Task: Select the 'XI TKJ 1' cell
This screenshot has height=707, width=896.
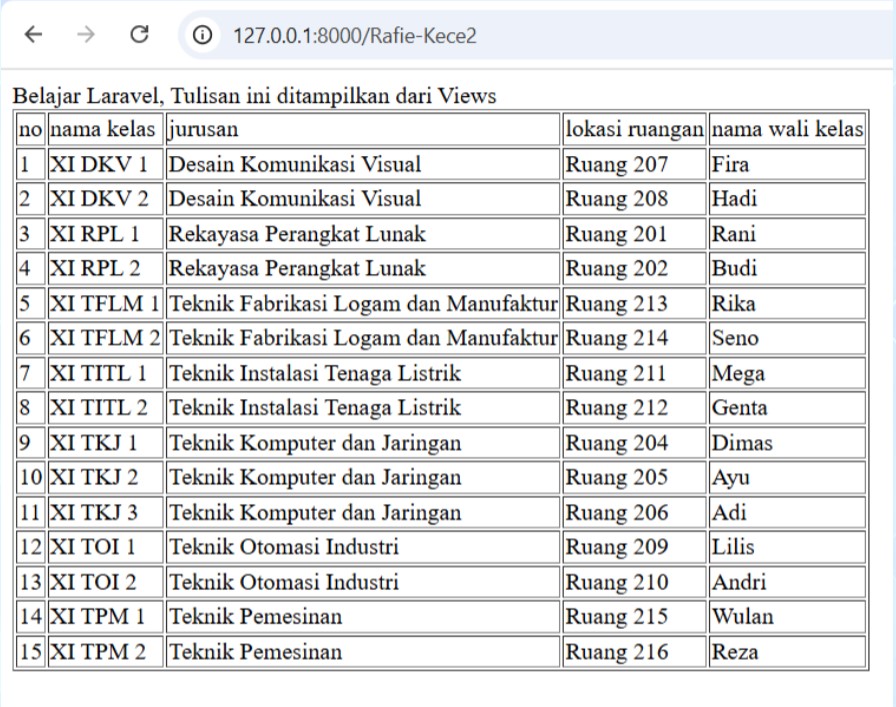Action: [x=105, y=443]
